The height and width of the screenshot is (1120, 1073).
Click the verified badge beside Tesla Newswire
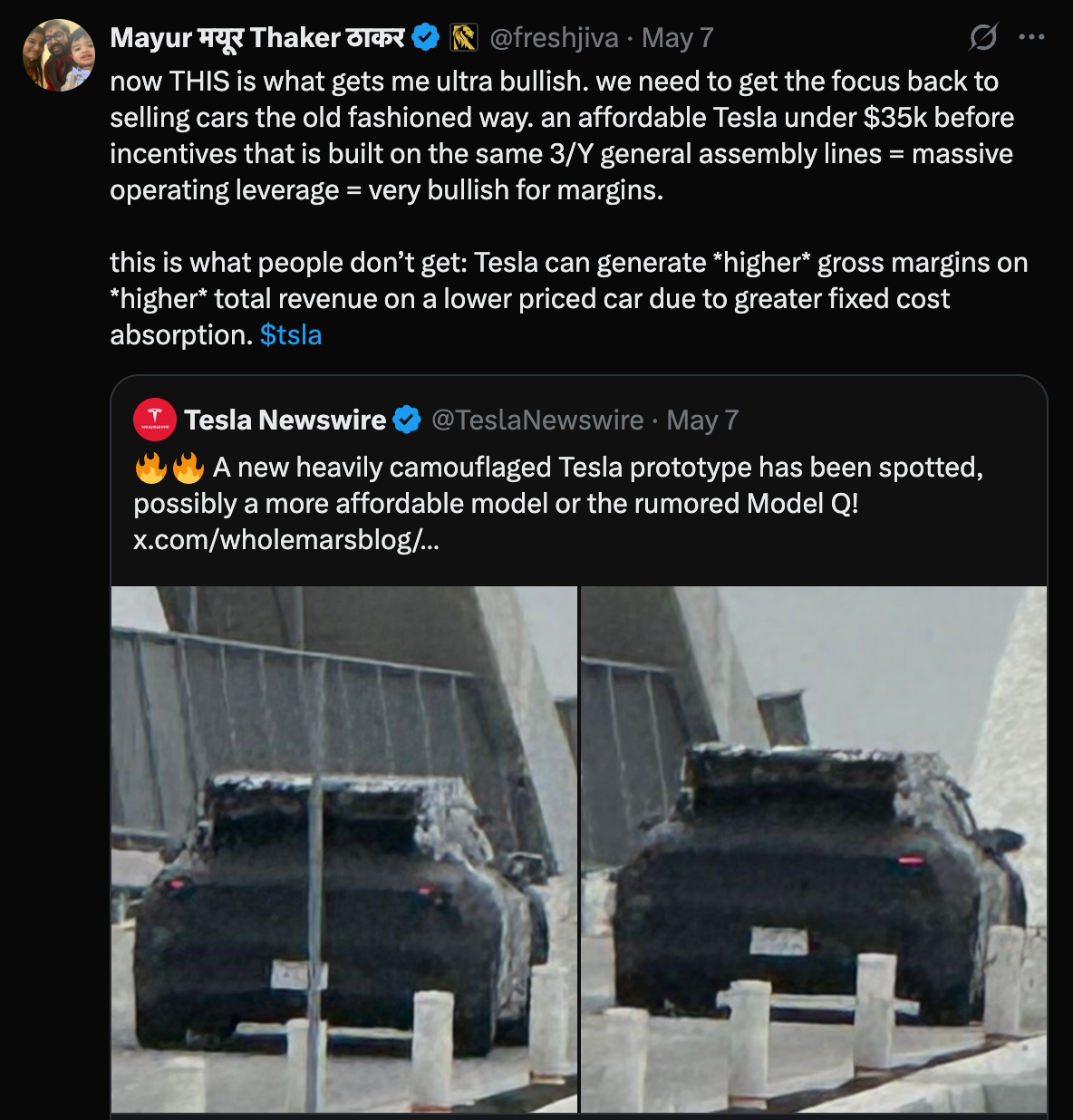point(408,420)
